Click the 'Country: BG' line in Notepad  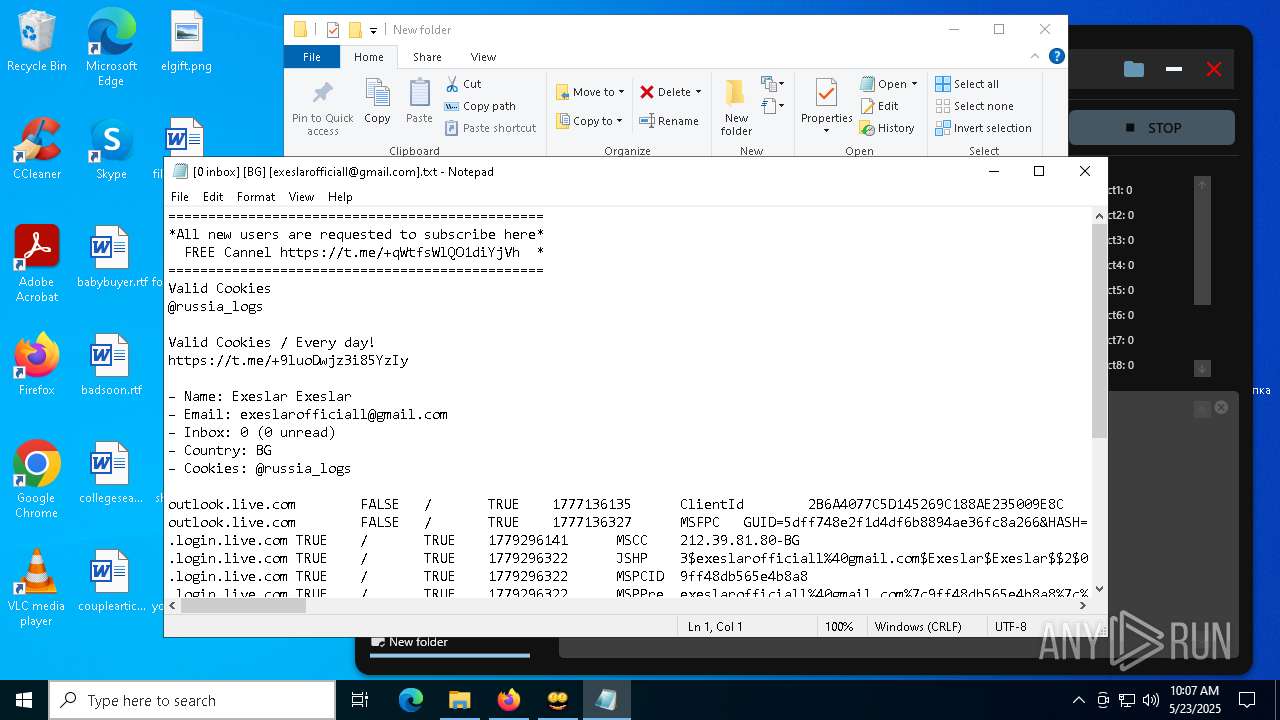[220, 450]
